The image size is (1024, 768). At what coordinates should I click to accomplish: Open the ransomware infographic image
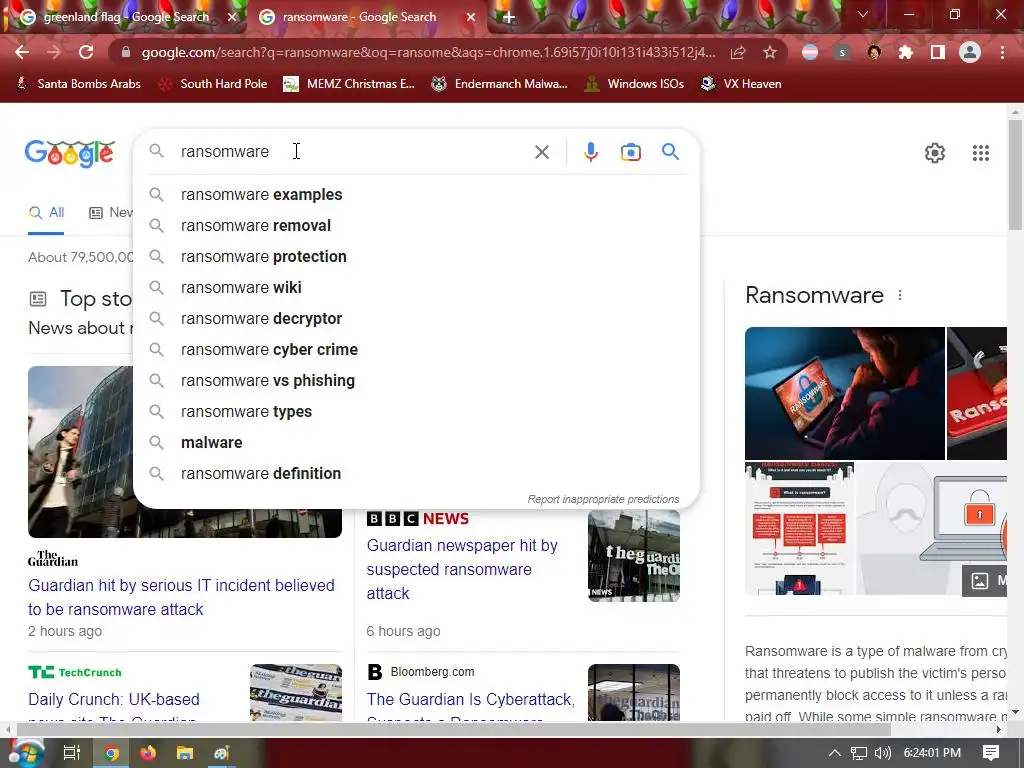click(x=799, y=528)
